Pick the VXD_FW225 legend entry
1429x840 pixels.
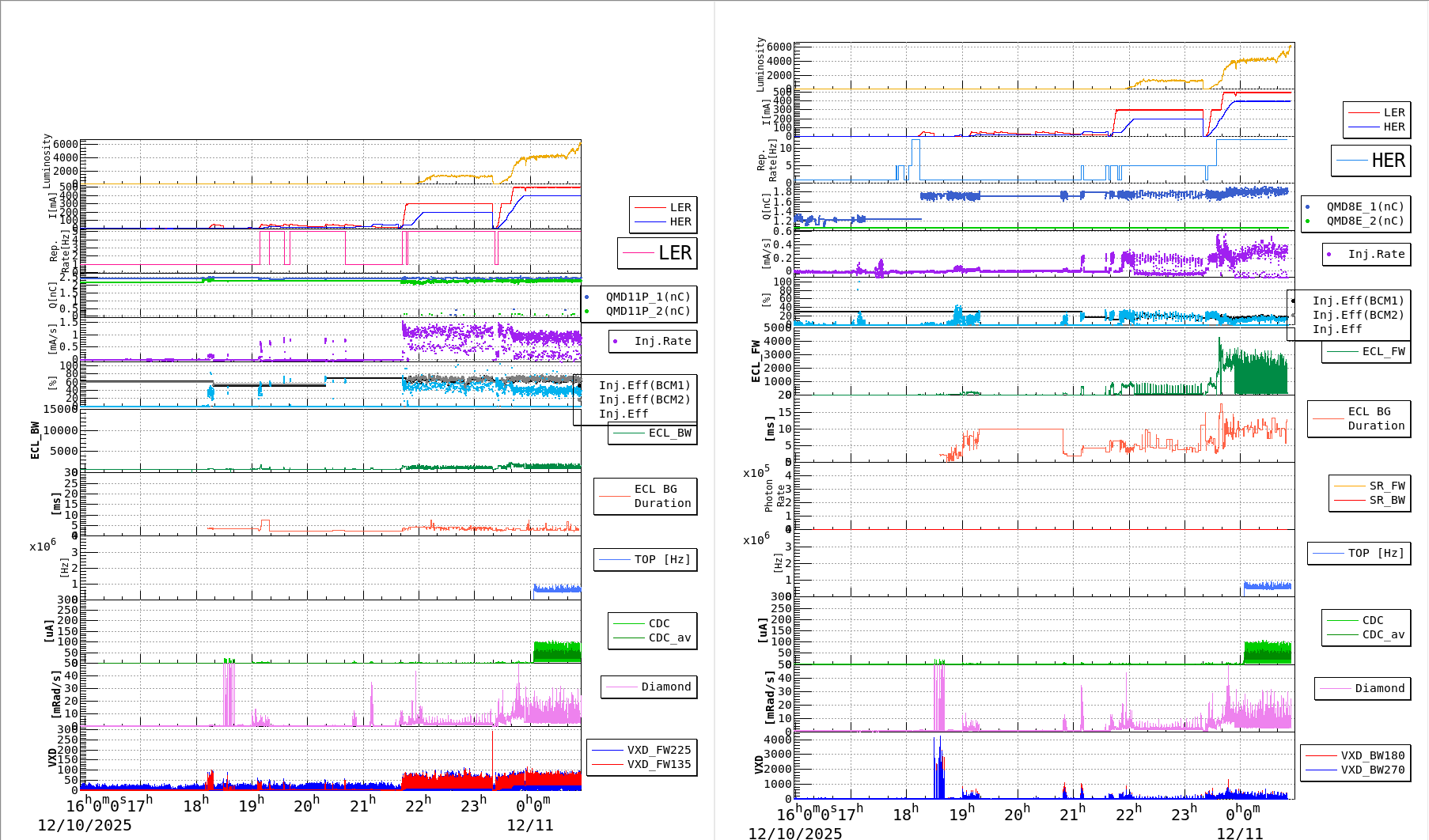pyautogui.click(x=658, y=750)
